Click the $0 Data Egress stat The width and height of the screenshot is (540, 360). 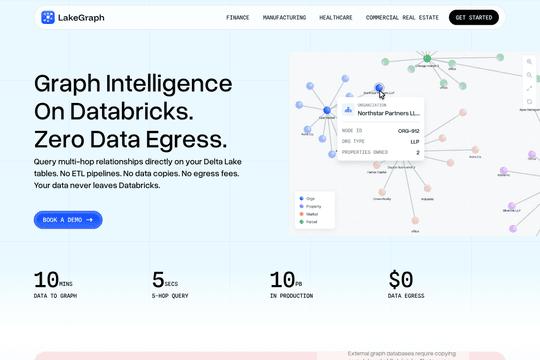click(x=406, y=284)
